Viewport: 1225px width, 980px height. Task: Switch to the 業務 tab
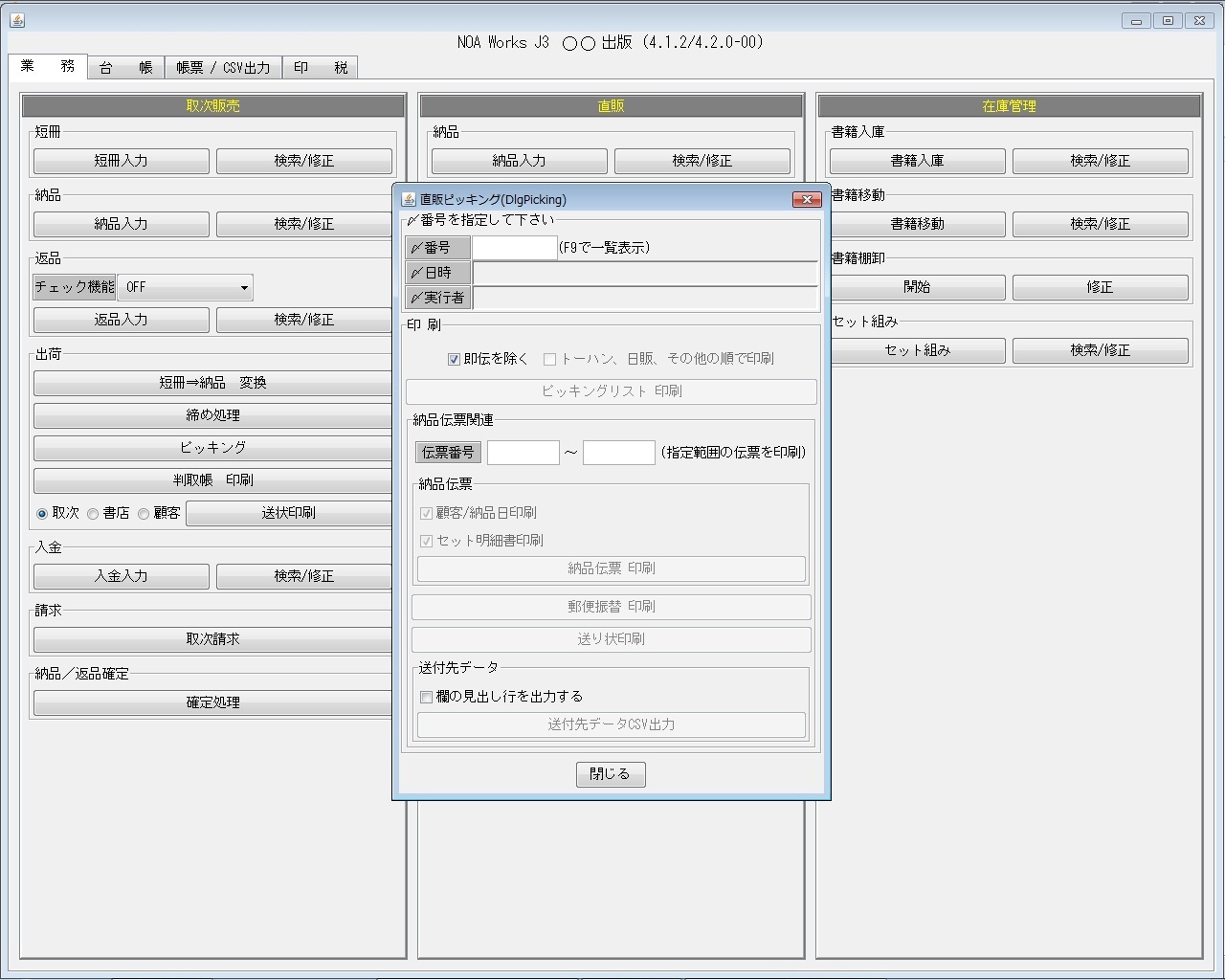click(x=48, y=66)
